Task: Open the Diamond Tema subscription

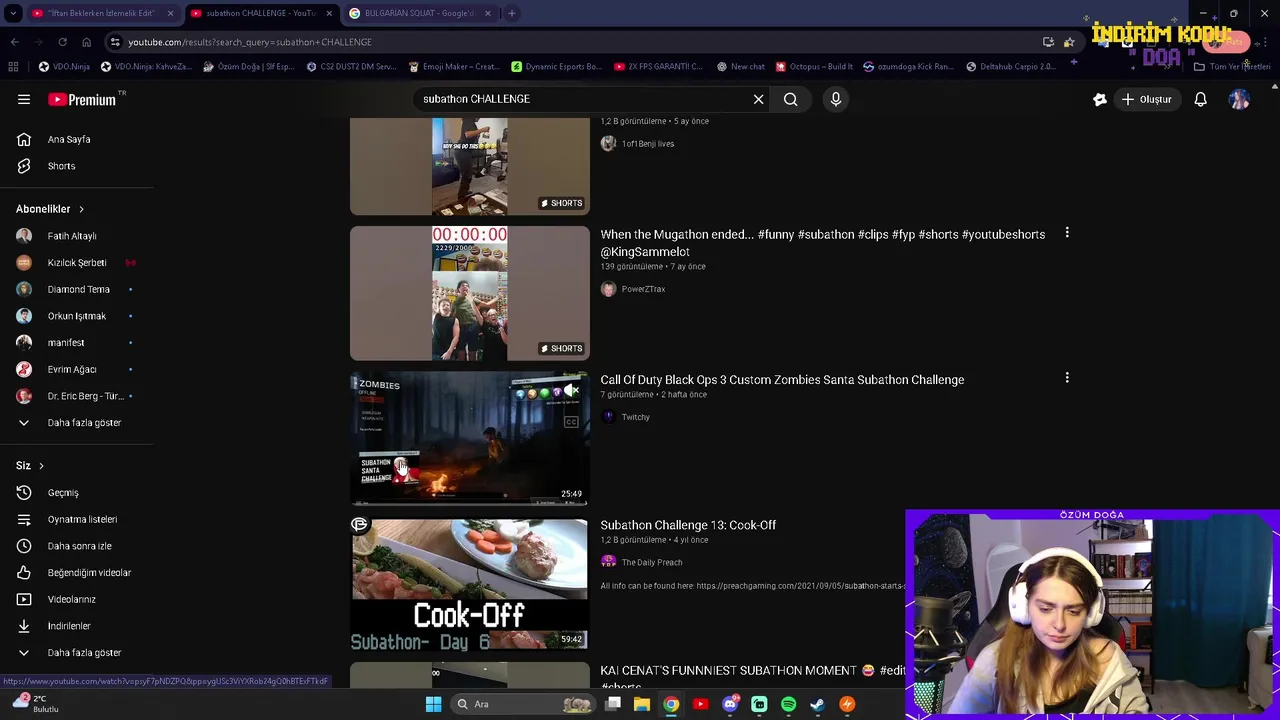Action: coord(77,289)
